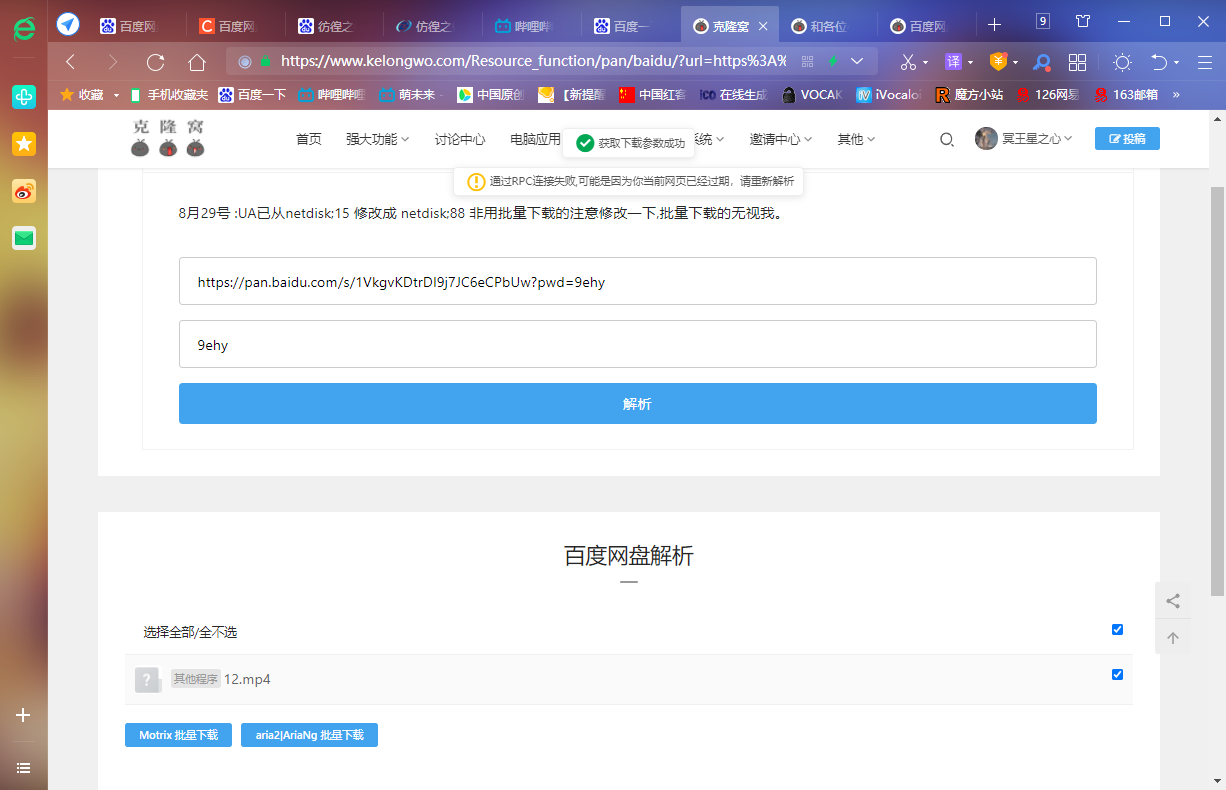The width and height of the screenshot is (1226, 790).
Task: Click the Baidu pan share link input field
Action: coord(638,281)
